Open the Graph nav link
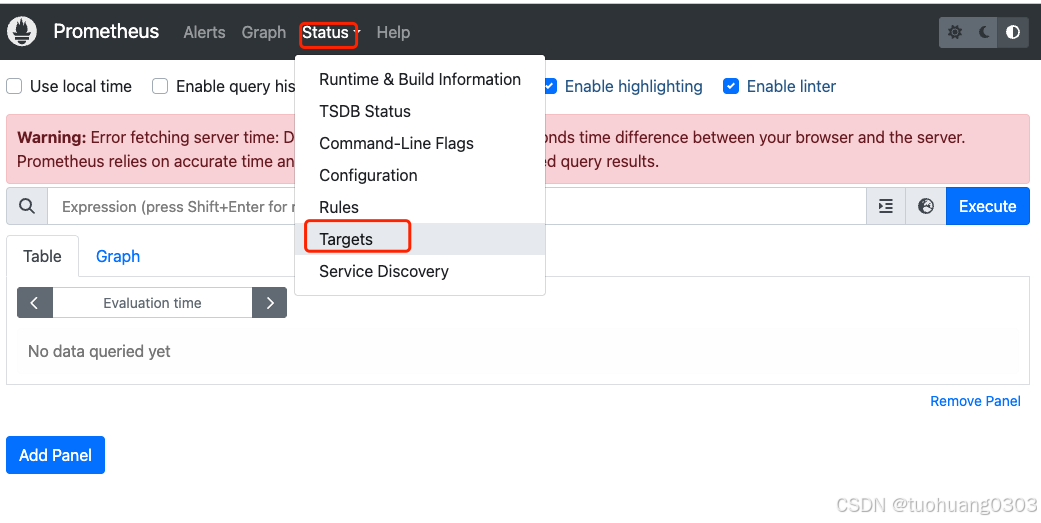Viewport: 1041px width, 523px height. [x=264, y=33]
